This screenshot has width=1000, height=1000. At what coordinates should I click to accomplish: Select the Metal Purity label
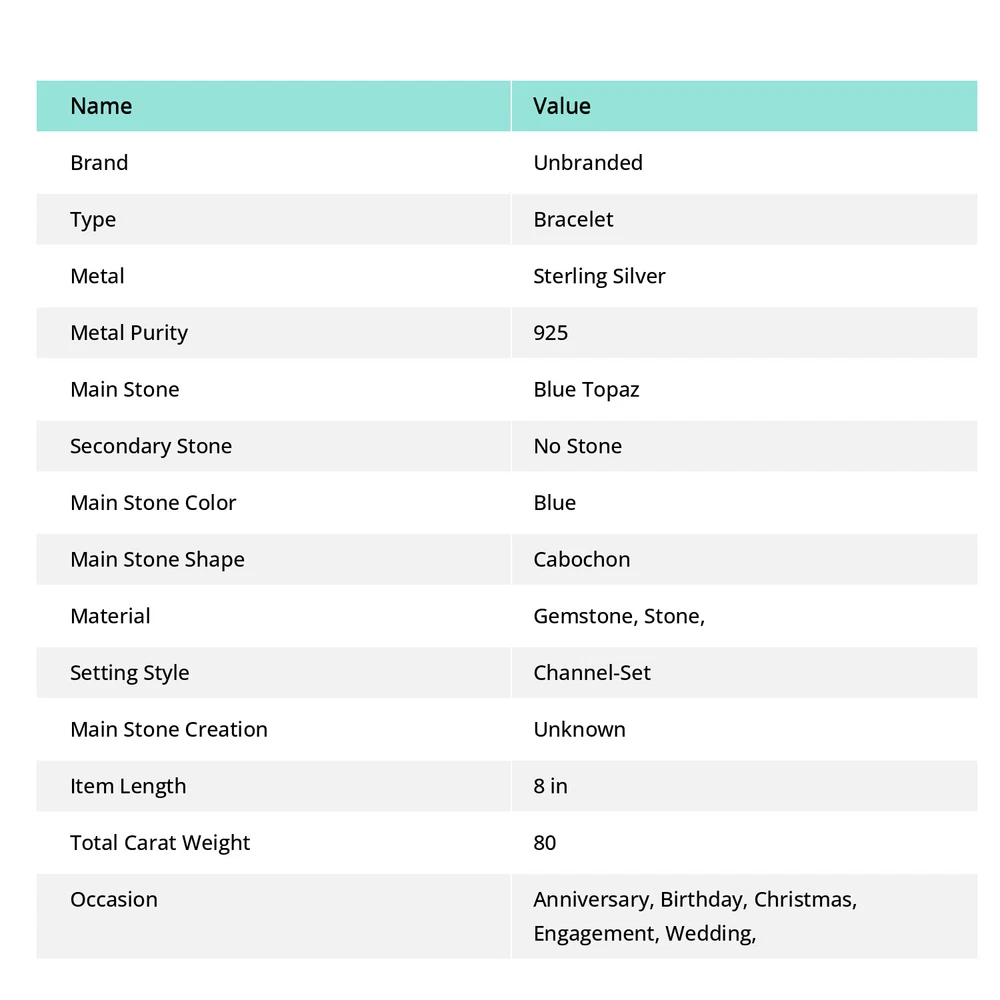click(x=129, y=333)
